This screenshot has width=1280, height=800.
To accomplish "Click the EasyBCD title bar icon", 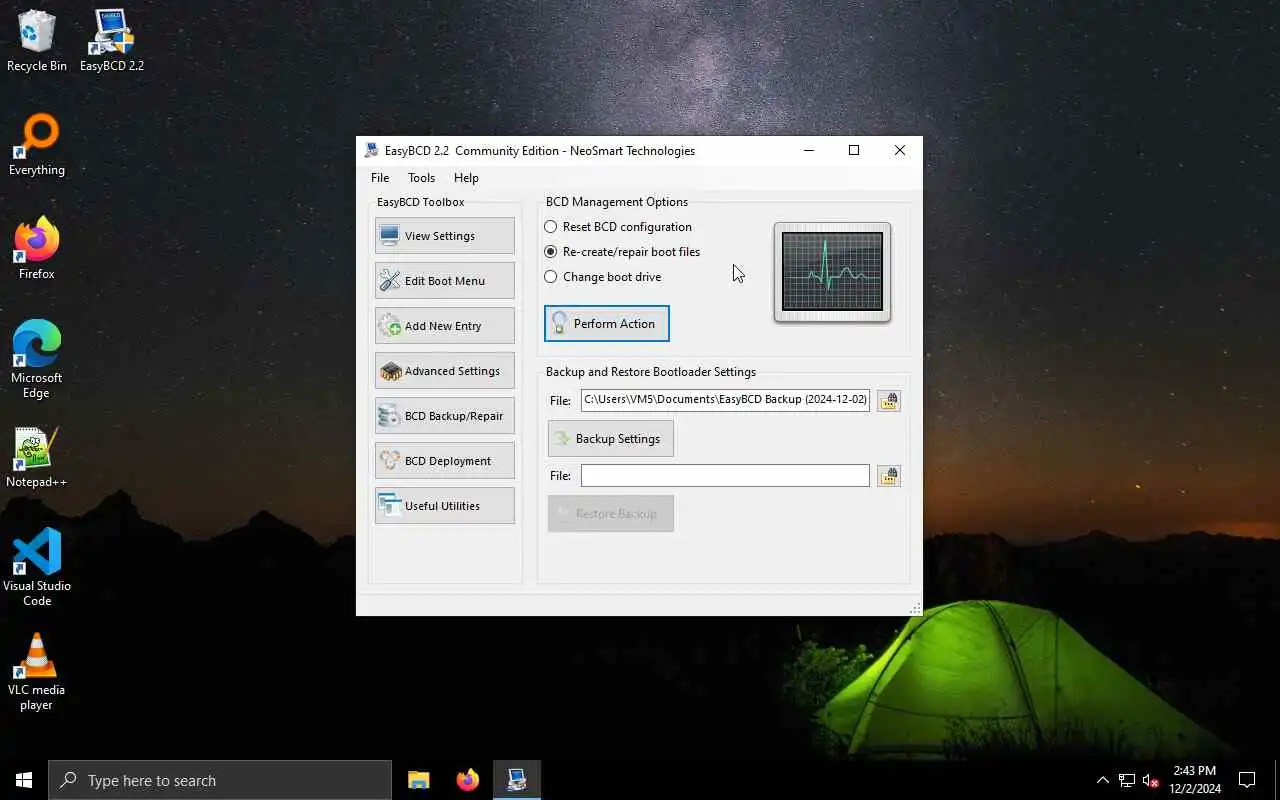I will pos(371,151).
